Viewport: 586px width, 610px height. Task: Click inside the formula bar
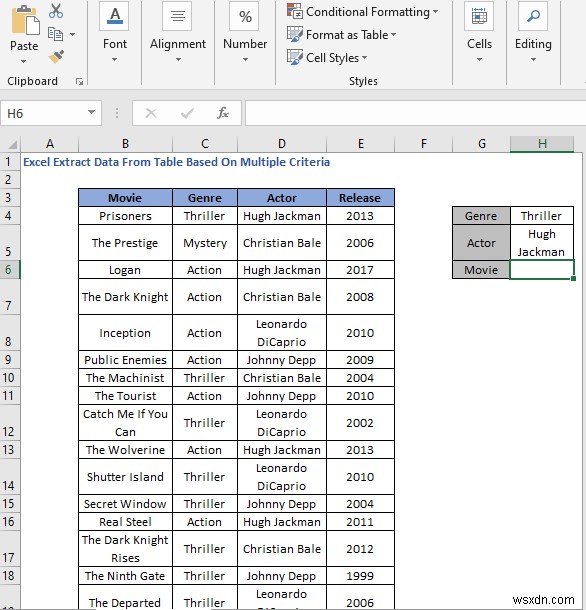pyautogui.click(x=415, y=113)
